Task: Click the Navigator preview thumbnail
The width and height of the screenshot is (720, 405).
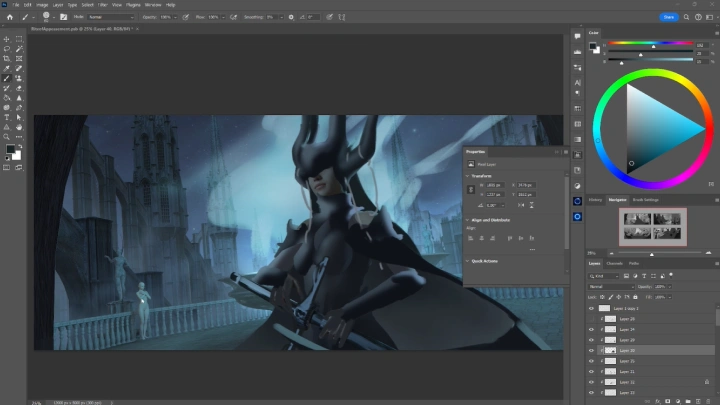Action: coord(652,226)
